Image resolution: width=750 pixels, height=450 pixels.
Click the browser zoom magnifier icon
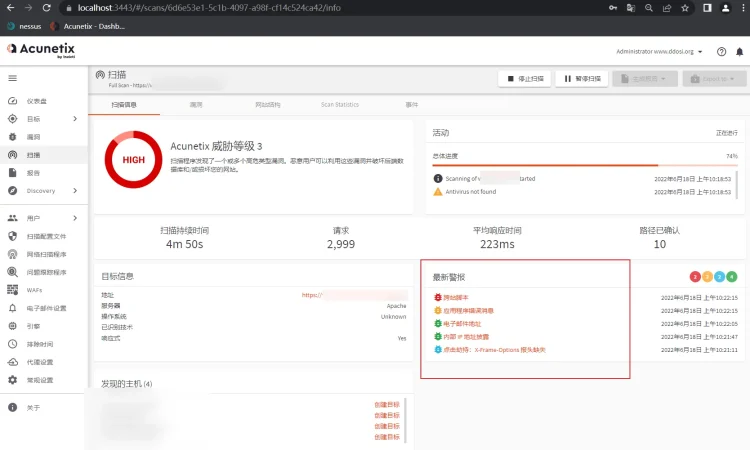649,8
